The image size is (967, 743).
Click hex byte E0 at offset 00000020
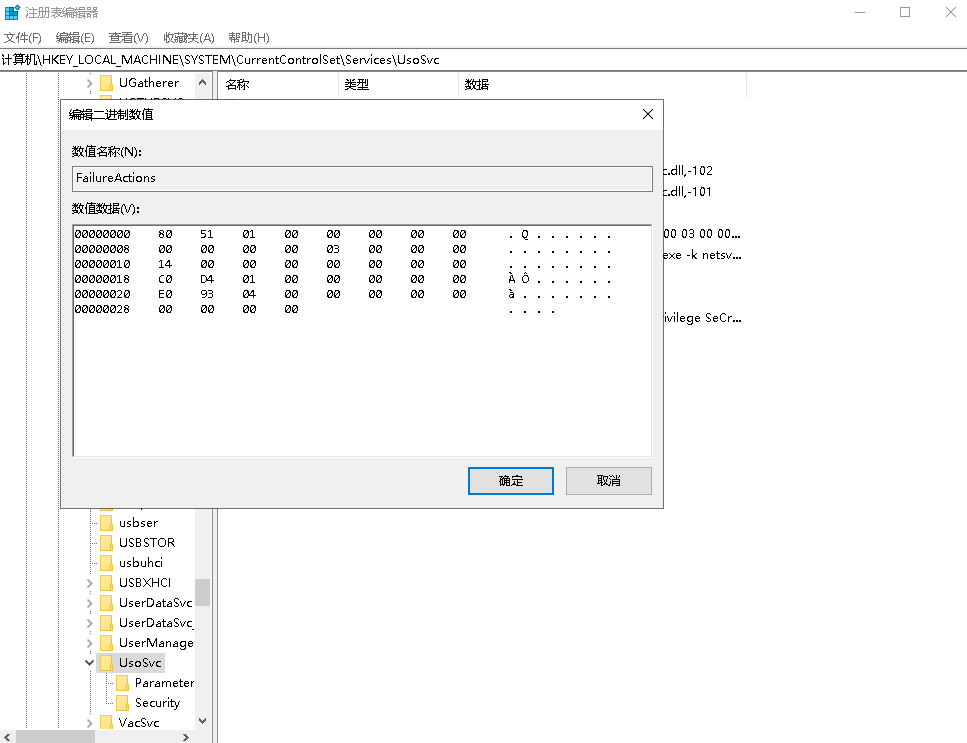click(165, 294)
